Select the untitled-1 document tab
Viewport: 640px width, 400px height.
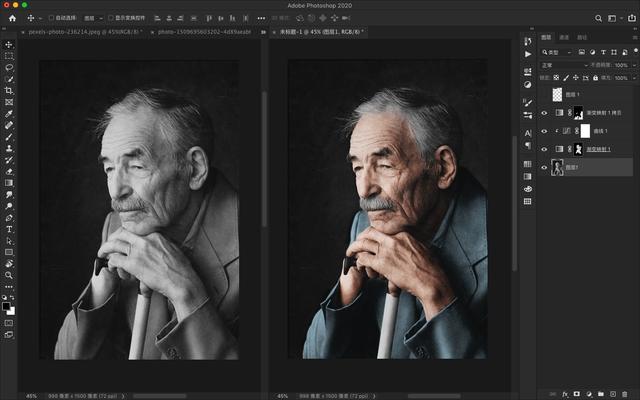click(x=322, y=32)
